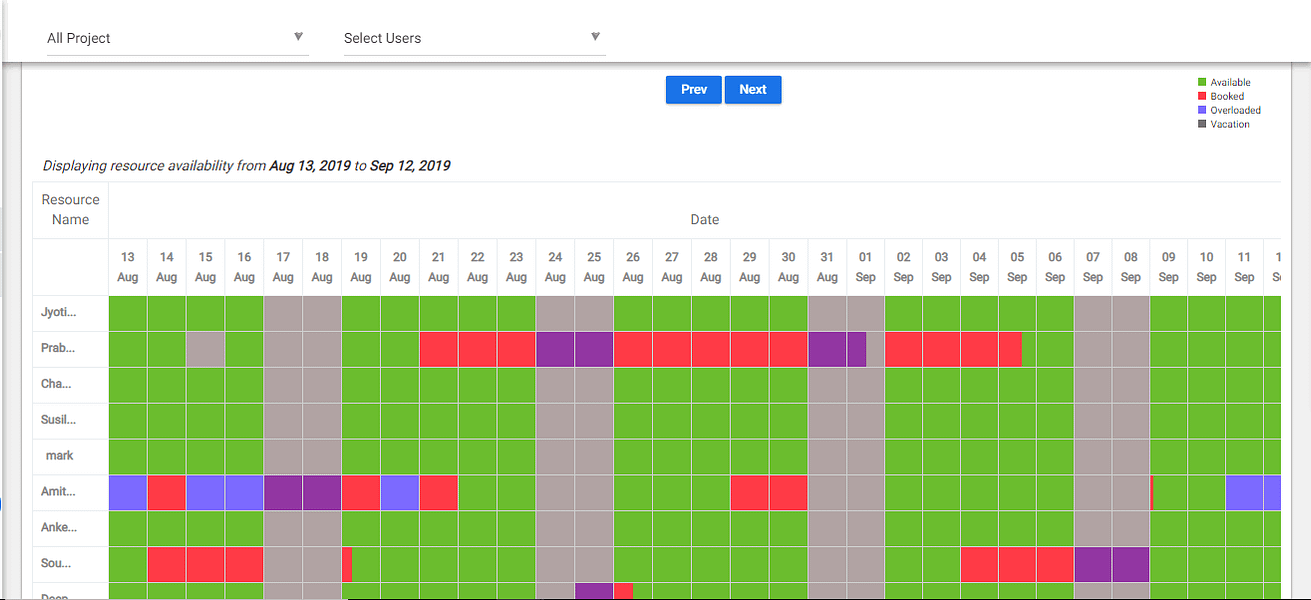Click the gray Vacation legend swatch
Viewport: 1311px width, 600px height.
tap(1203, 125)
